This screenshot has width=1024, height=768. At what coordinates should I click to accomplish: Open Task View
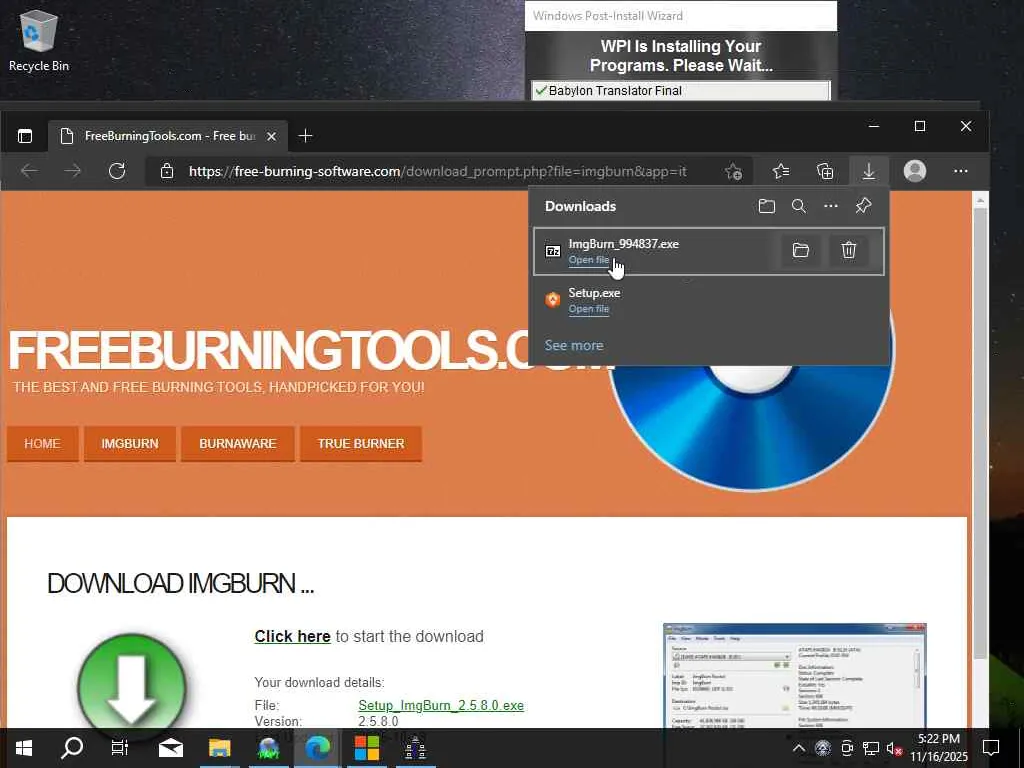point(120,748)
